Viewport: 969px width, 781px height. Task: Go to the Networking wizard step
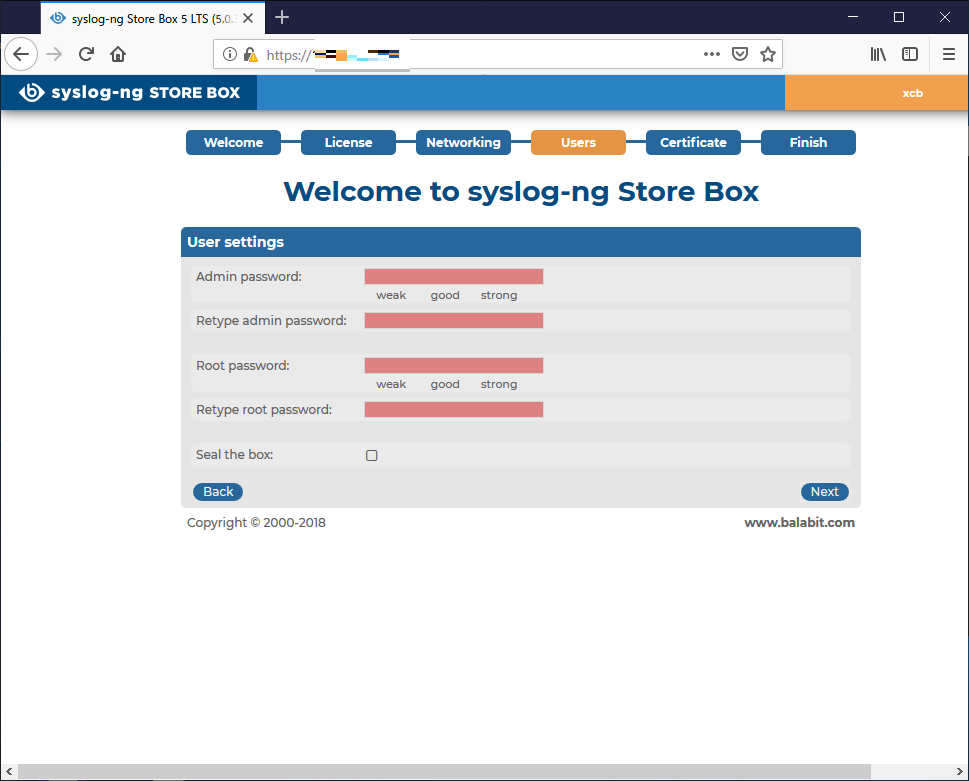click(463, 143)
